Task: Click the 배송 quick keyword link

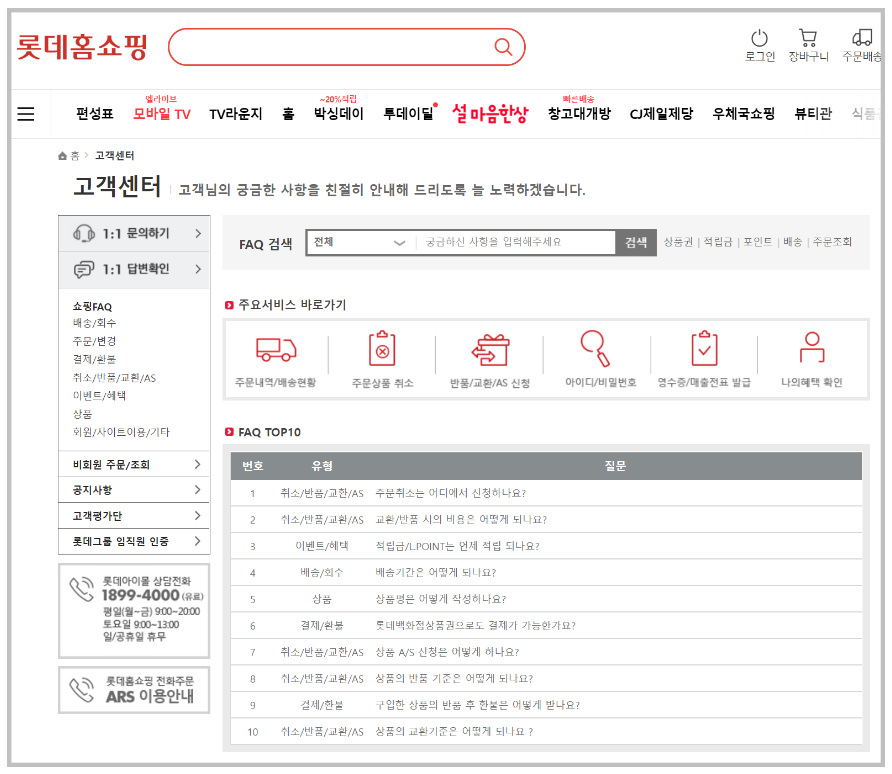Action: [x=792, y=242]
